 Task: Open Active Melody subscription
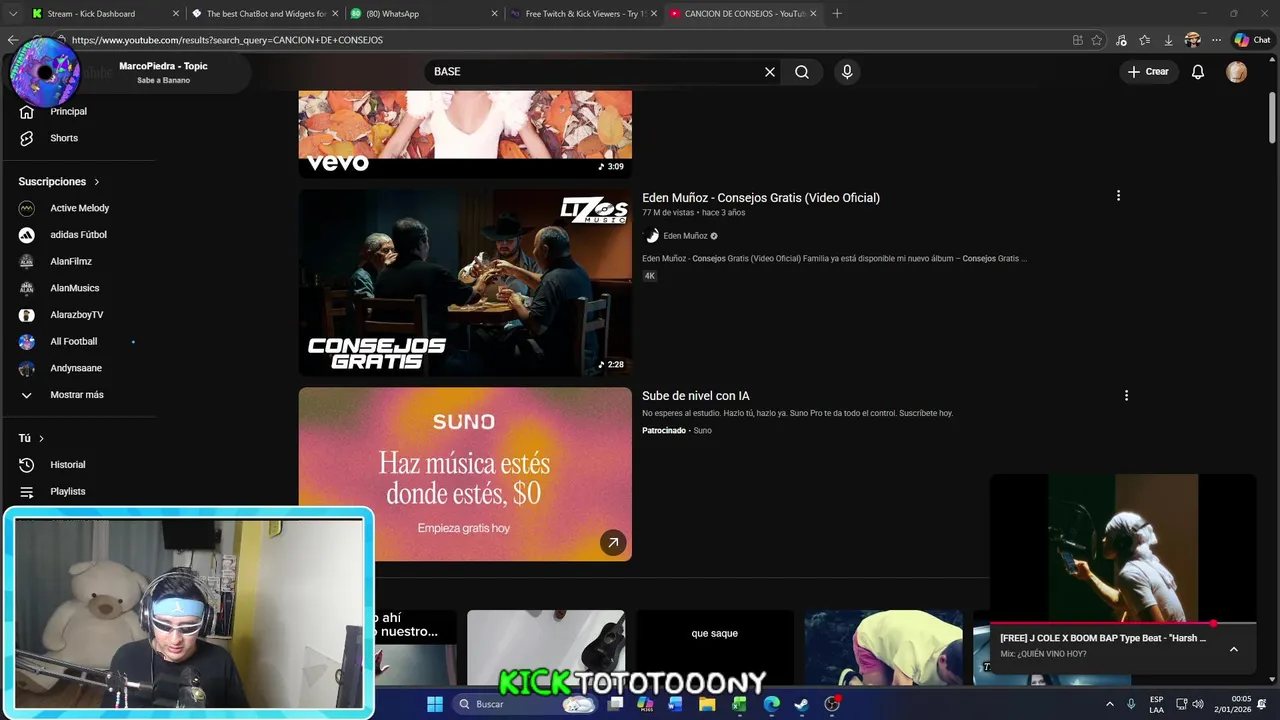[79, 208]
